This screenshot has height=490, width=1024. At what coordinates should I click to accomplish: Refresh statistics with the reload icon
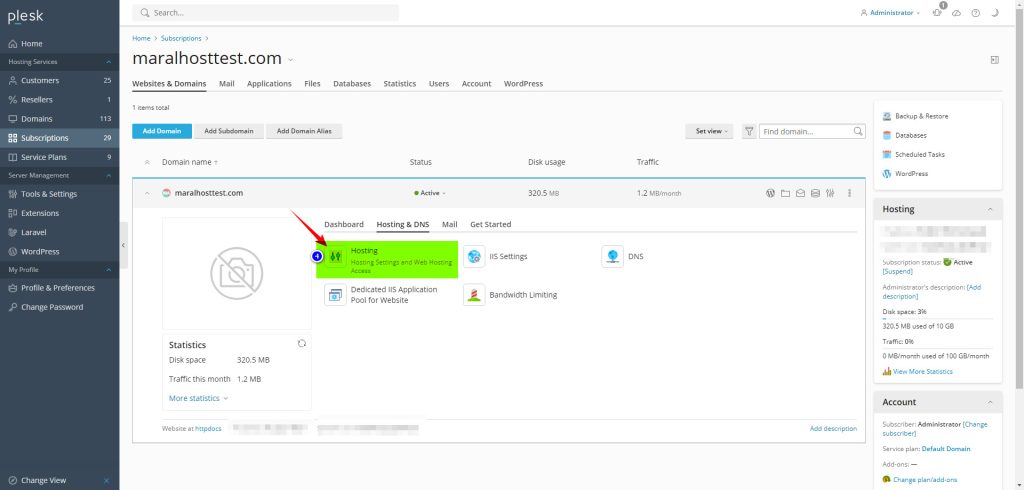(302, 343)
